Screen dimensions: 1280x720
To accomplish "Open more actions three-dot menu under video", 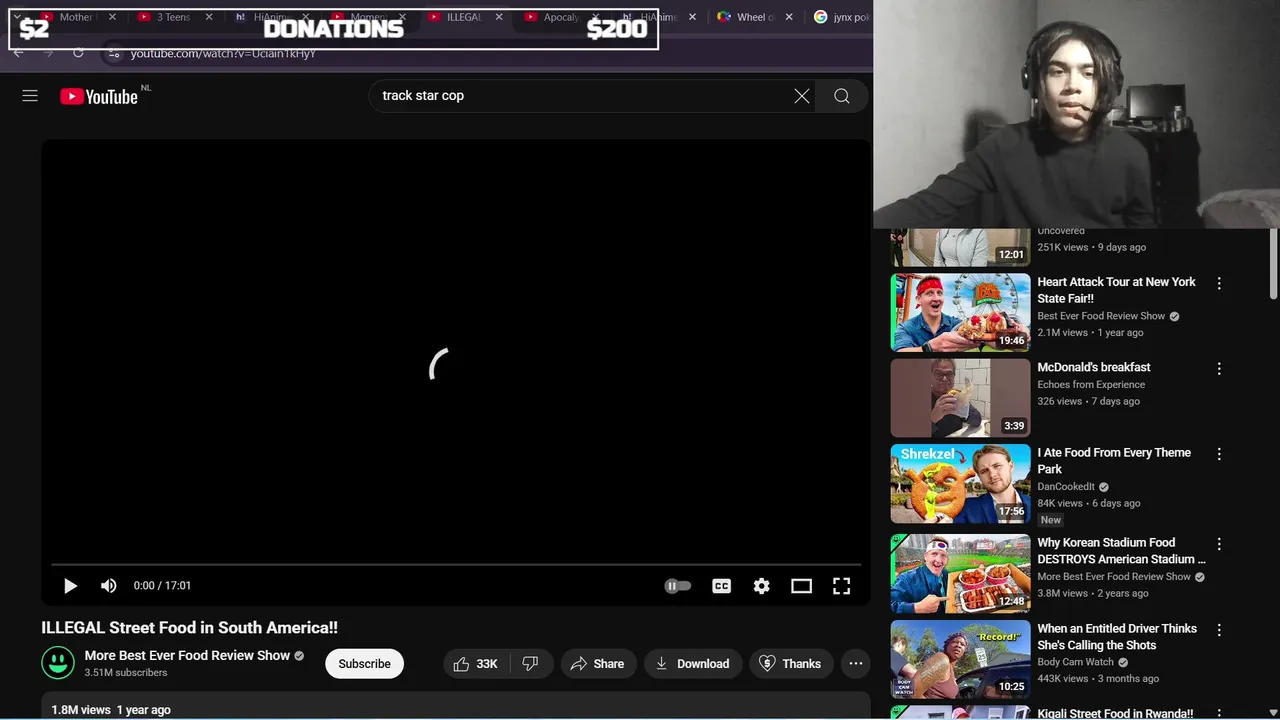I will coord(856,664).
